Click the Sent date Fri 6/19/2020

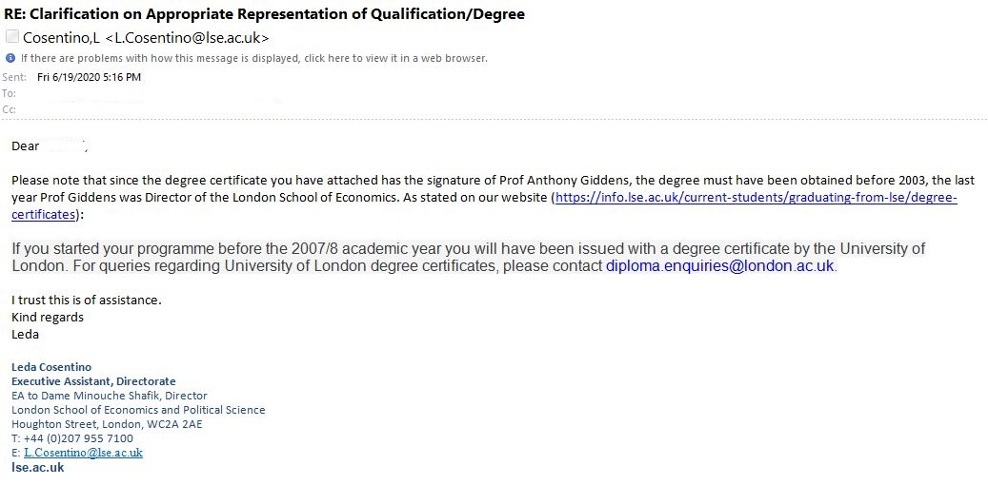click(x=89, y=77)
